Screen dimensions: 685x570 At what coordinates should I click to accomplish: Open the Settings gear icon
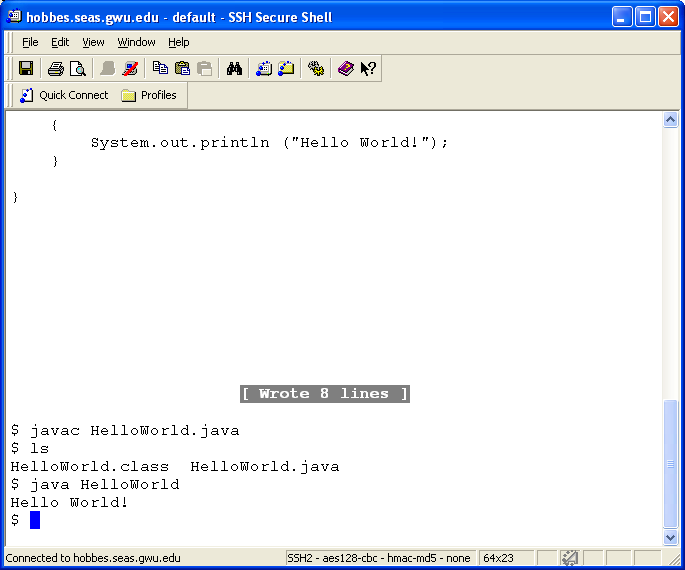pos(316,68)
